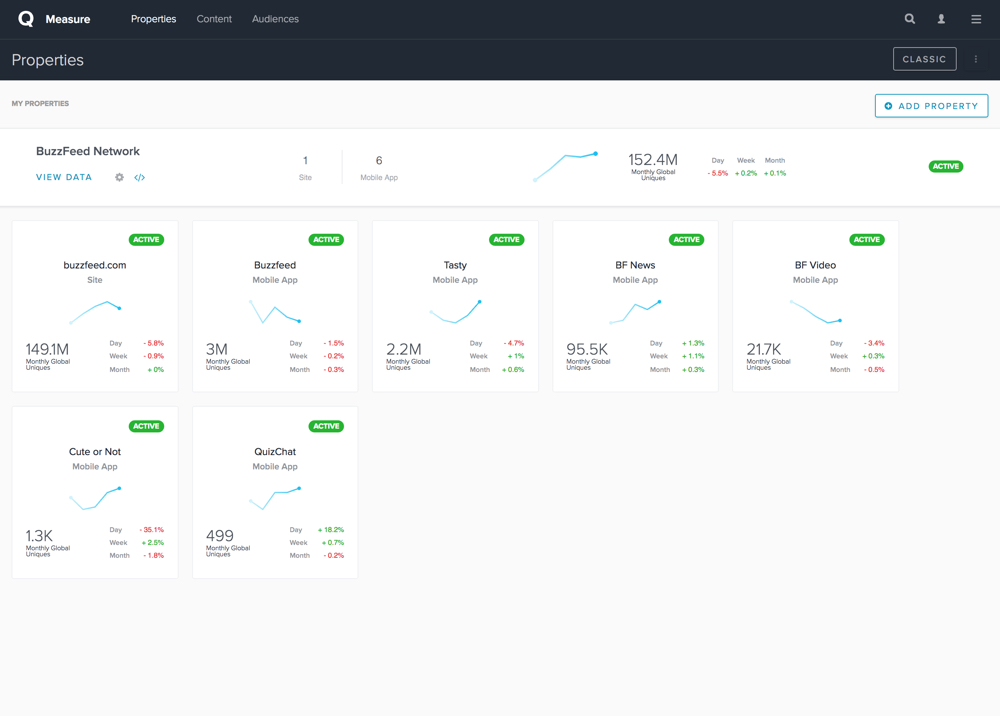This screenshot has width=1000, height=716.
Task: Click the +18.2% day change value
Action: coord(331,530)
